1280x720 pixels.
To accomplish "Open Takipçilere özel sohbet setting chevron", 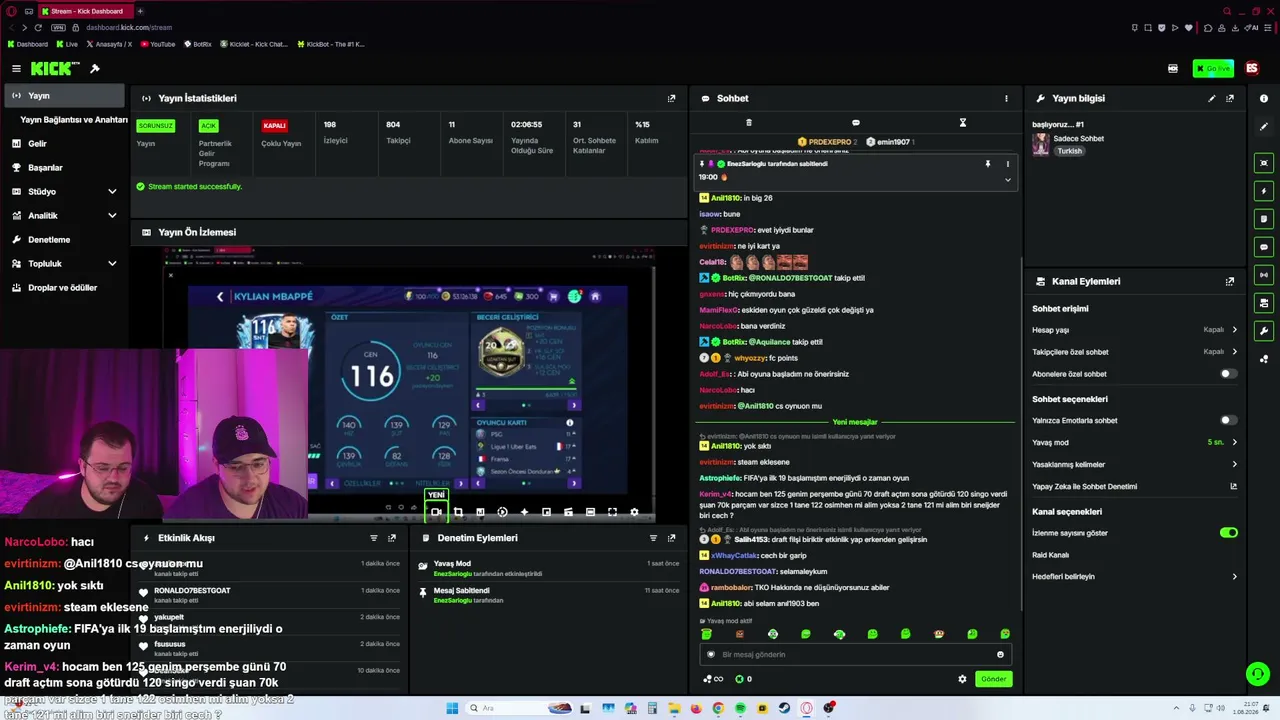I will tap(1234, 352).
